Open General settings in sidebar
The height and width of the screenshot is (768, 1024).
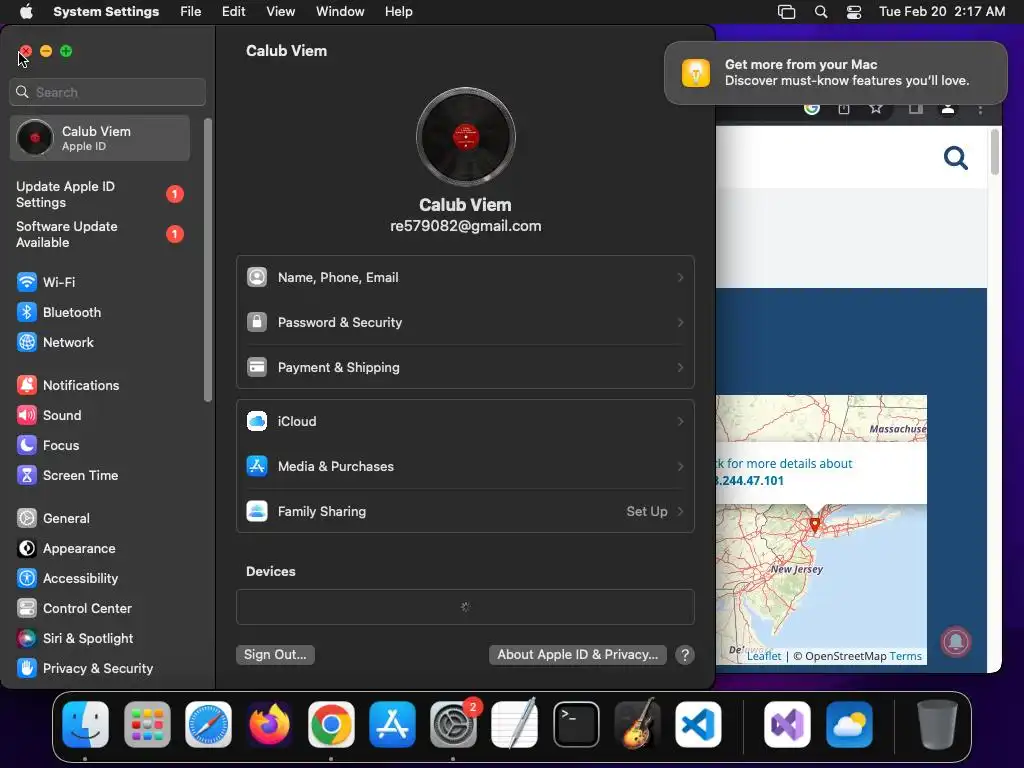(x=53, y=519)
